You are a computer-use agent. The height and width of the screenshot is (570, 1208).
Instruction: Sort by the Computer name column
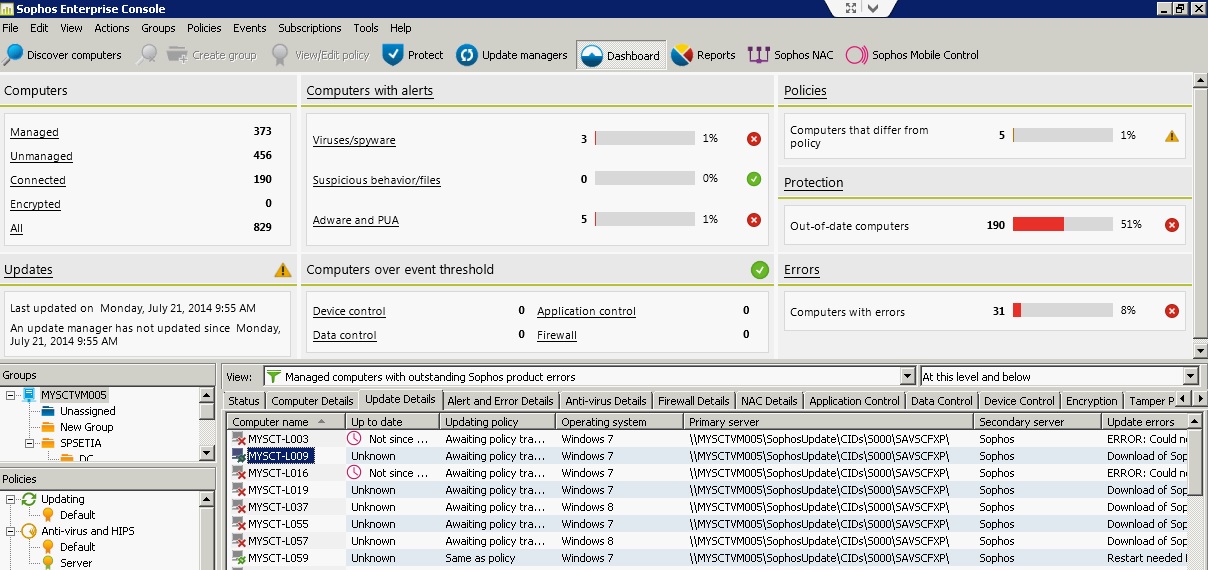286,422
